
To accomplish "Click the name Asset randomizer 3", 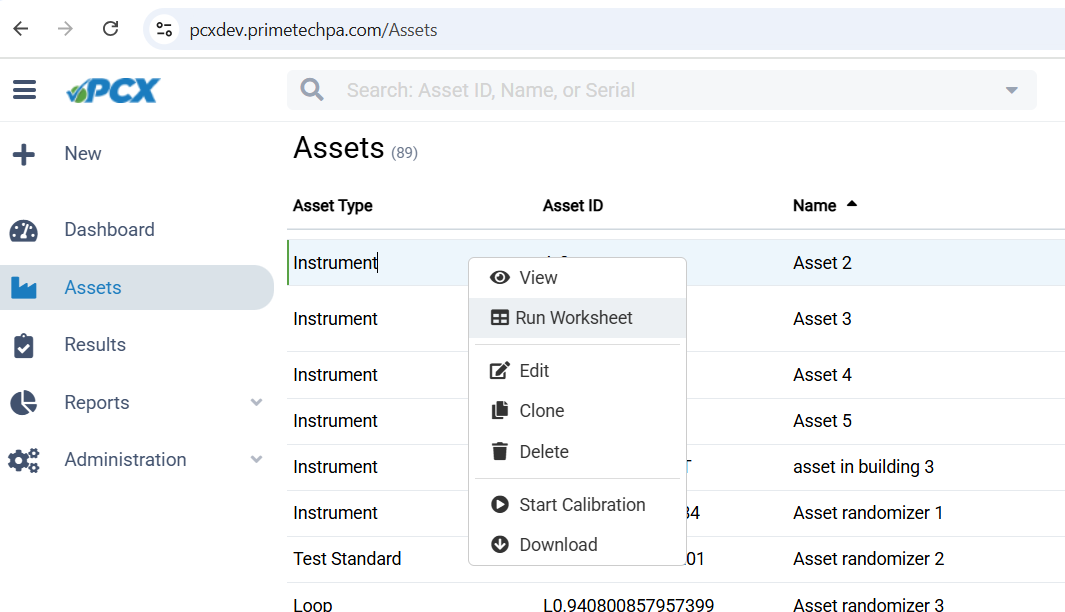I will pos(868,604).
